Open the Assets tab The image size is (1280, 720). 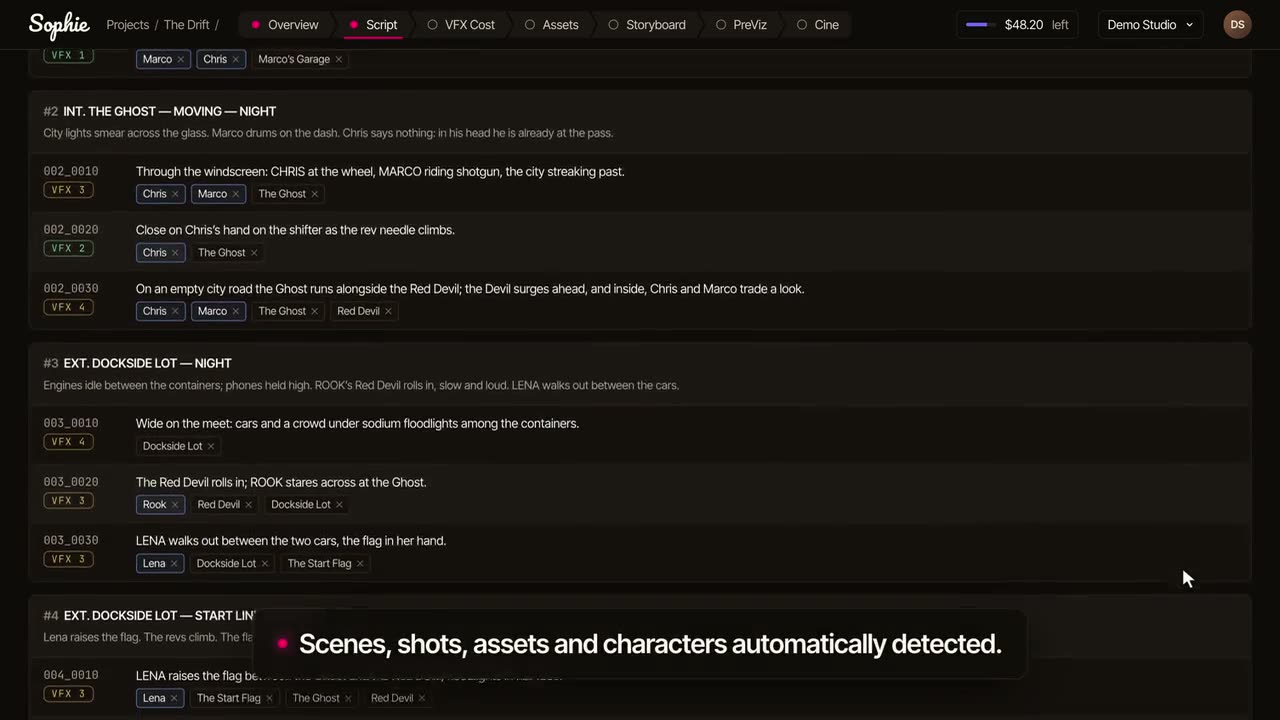[551, 24]
